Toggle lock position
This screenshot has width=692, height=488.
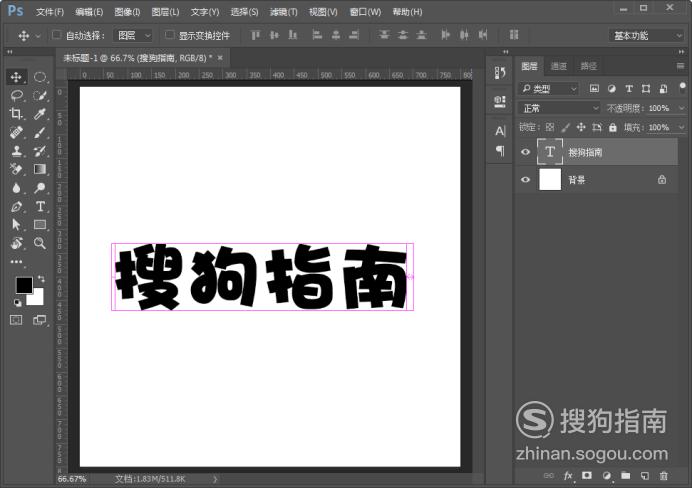click(x=581, y=128)
